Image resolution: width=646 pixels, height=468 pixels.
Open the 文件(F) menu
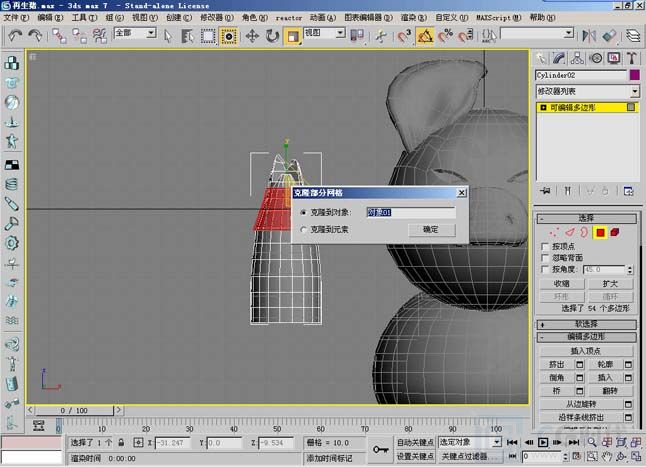pyautogui.click(x=16, y=18)
